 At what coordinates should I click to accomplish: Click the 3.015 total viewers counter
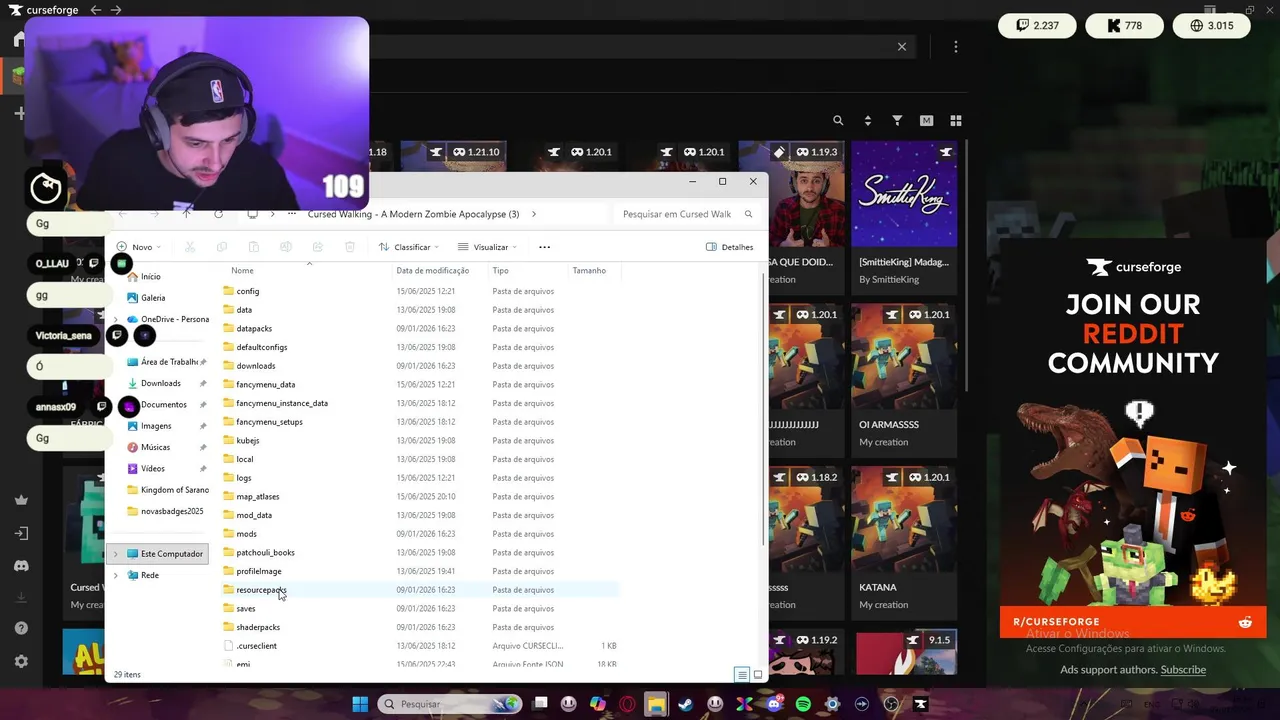(1211, 26)
